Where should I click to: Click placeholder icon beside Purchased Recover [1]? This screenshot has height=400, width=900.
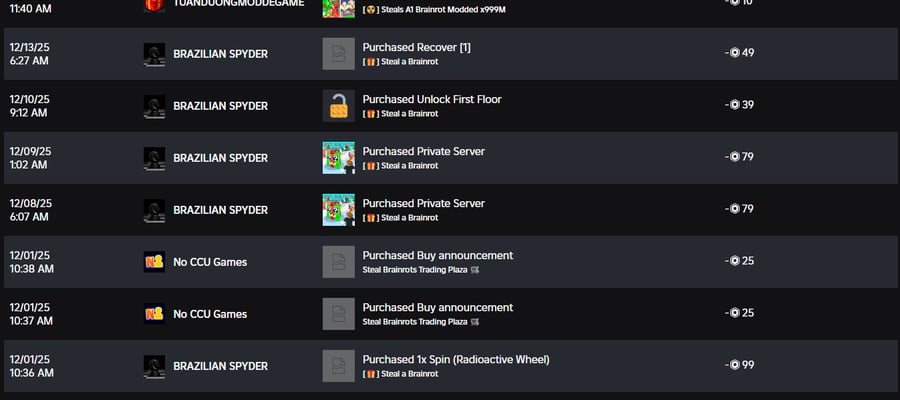click(339, 54)
